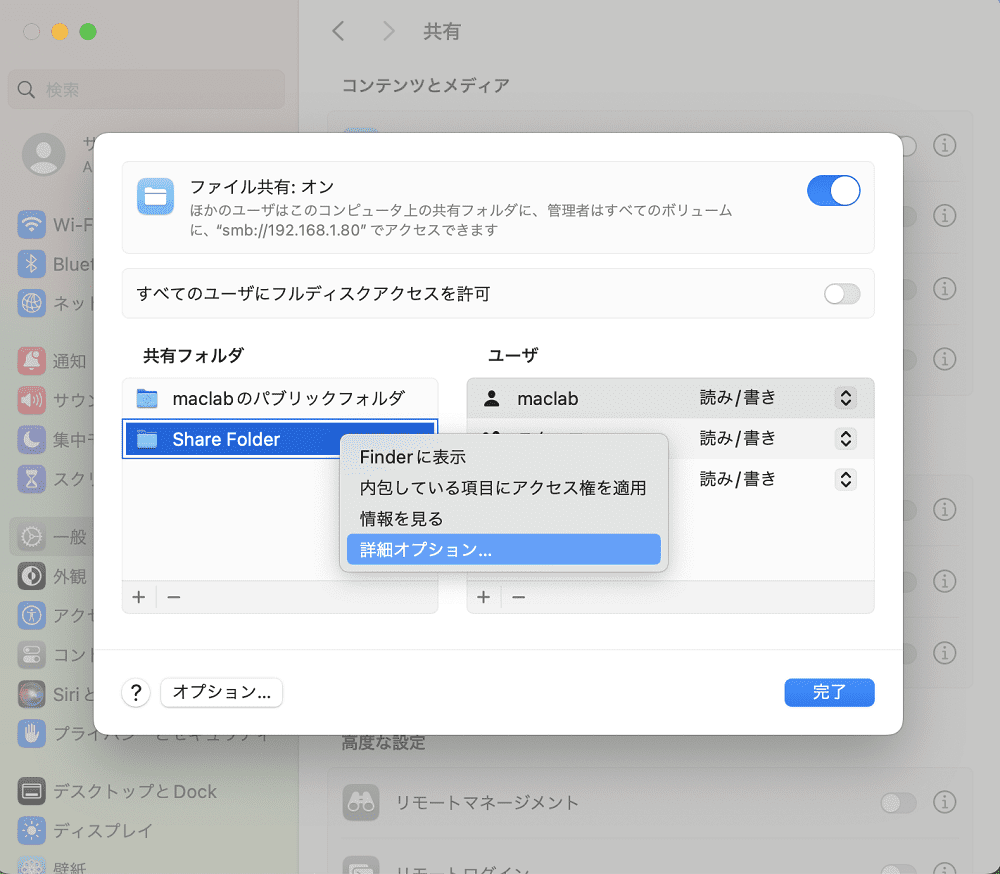
Task: Click the file sharing folder icon
Action: click(156, 196)
